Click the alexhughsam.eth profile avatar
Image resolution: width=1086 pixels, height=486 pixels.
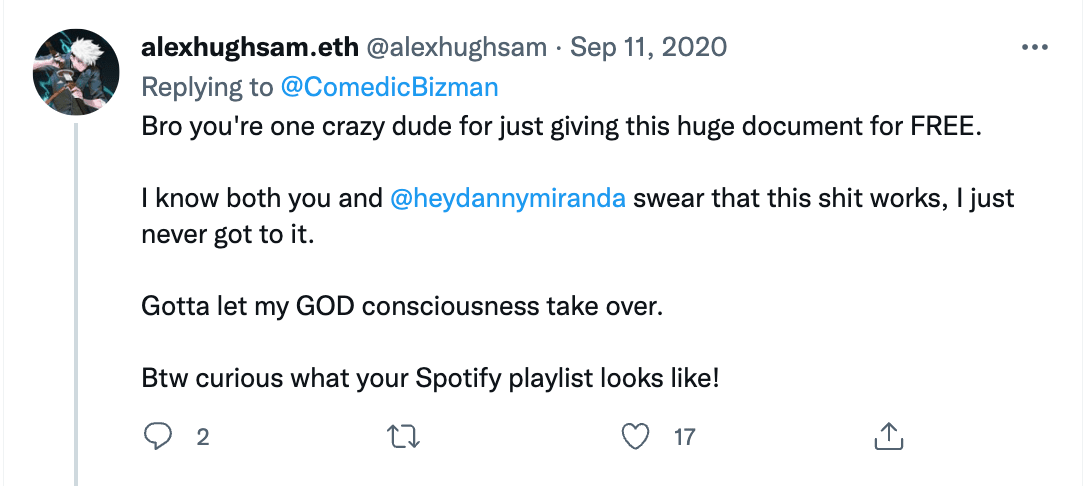point(76,72)
